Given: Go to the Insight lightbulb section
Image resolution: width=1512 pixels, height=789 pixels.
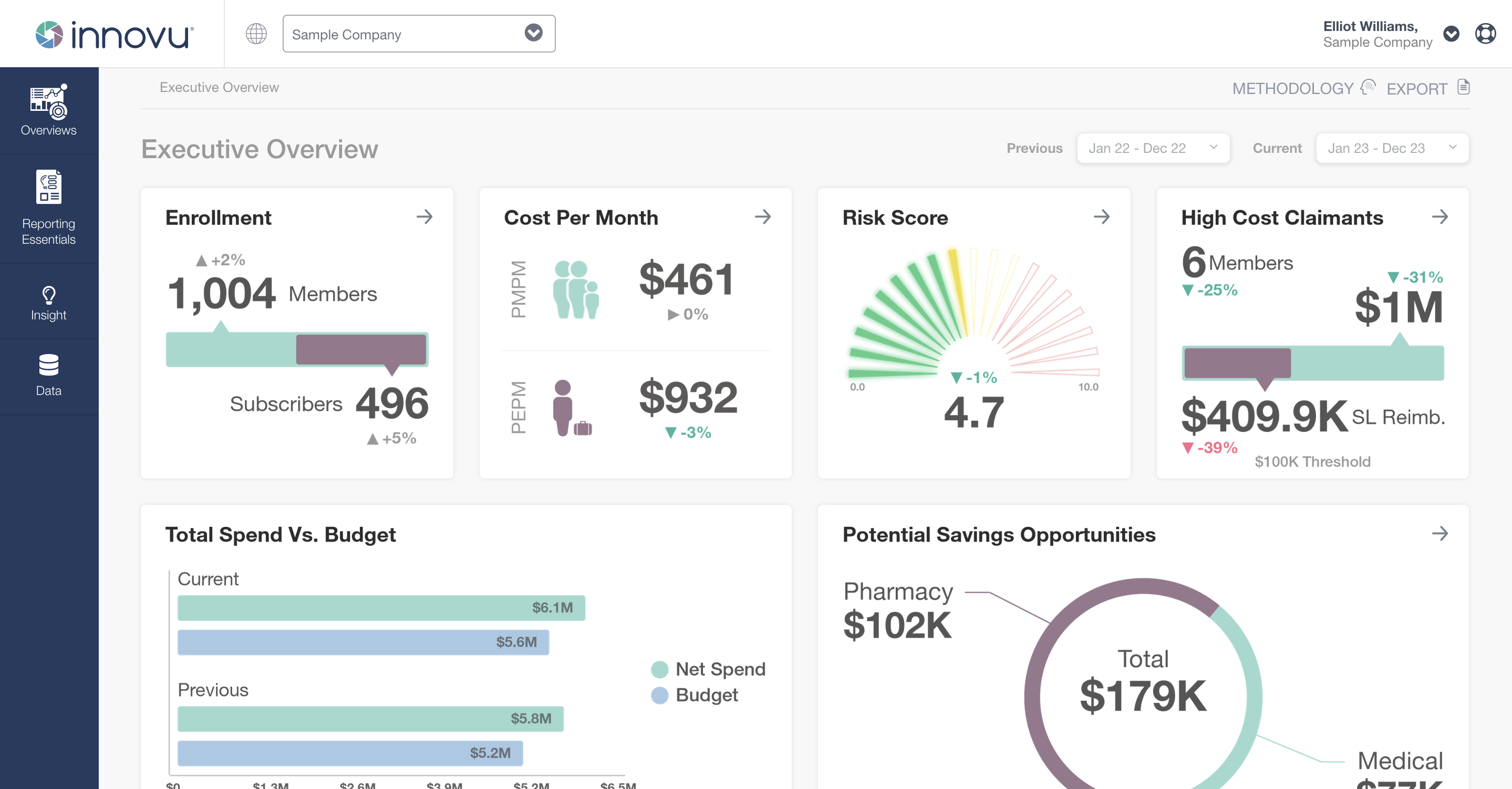Looking at the screenshot, I should click(49, 303).
